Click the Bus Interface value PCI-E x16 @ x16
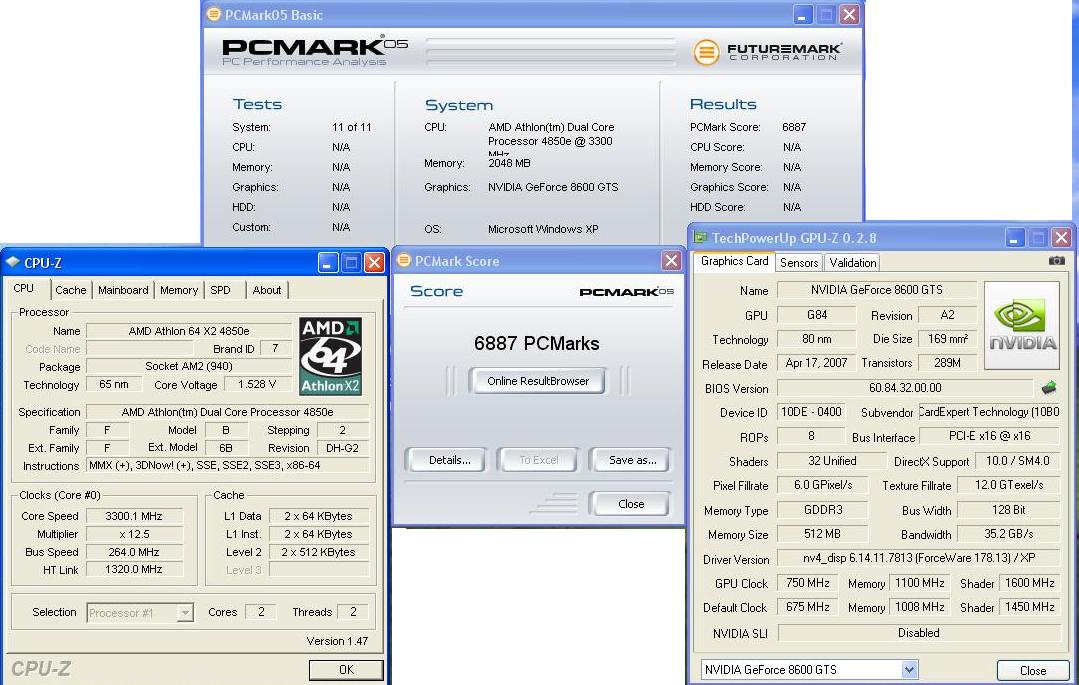Viewport: 1079px width, 685px height. [990, 436]
